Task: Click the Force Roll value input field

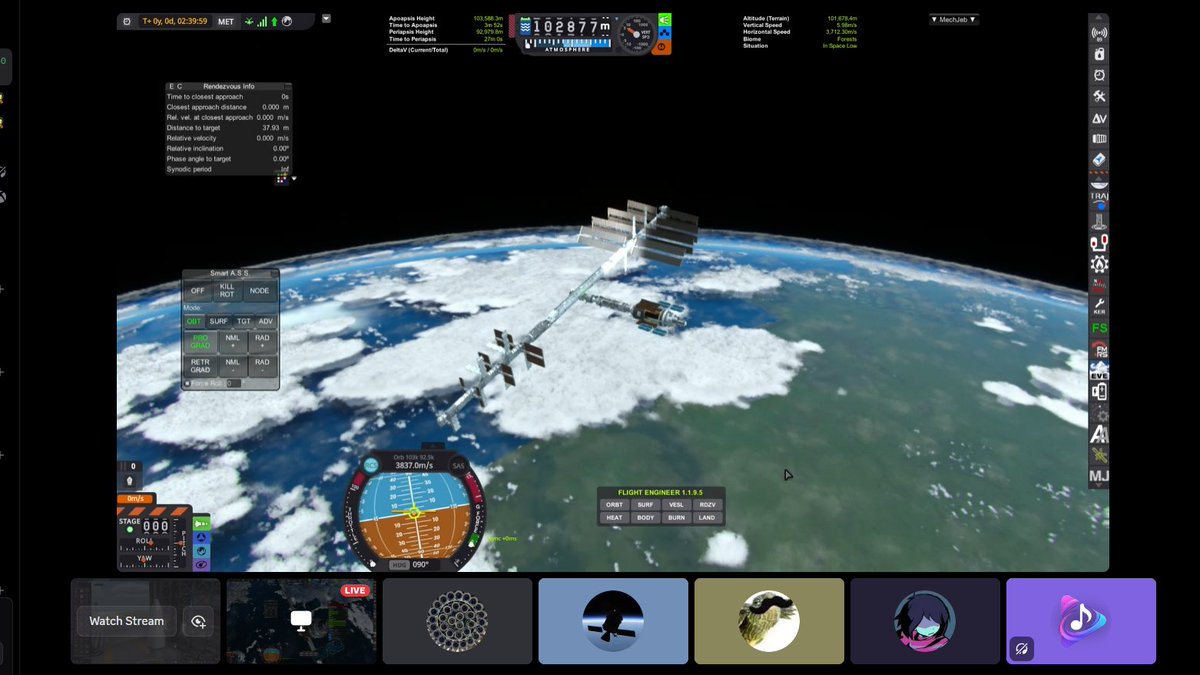Action: pos(233,383)
